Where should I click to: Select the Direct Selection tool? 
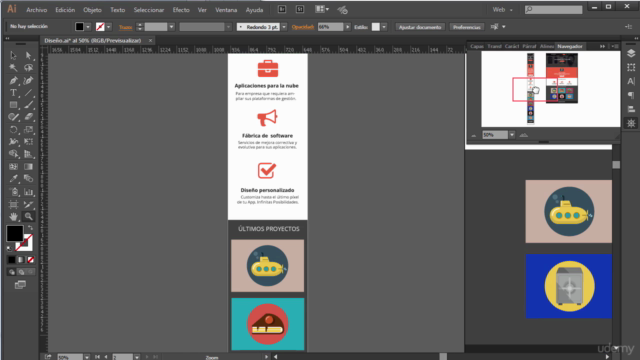28,56
